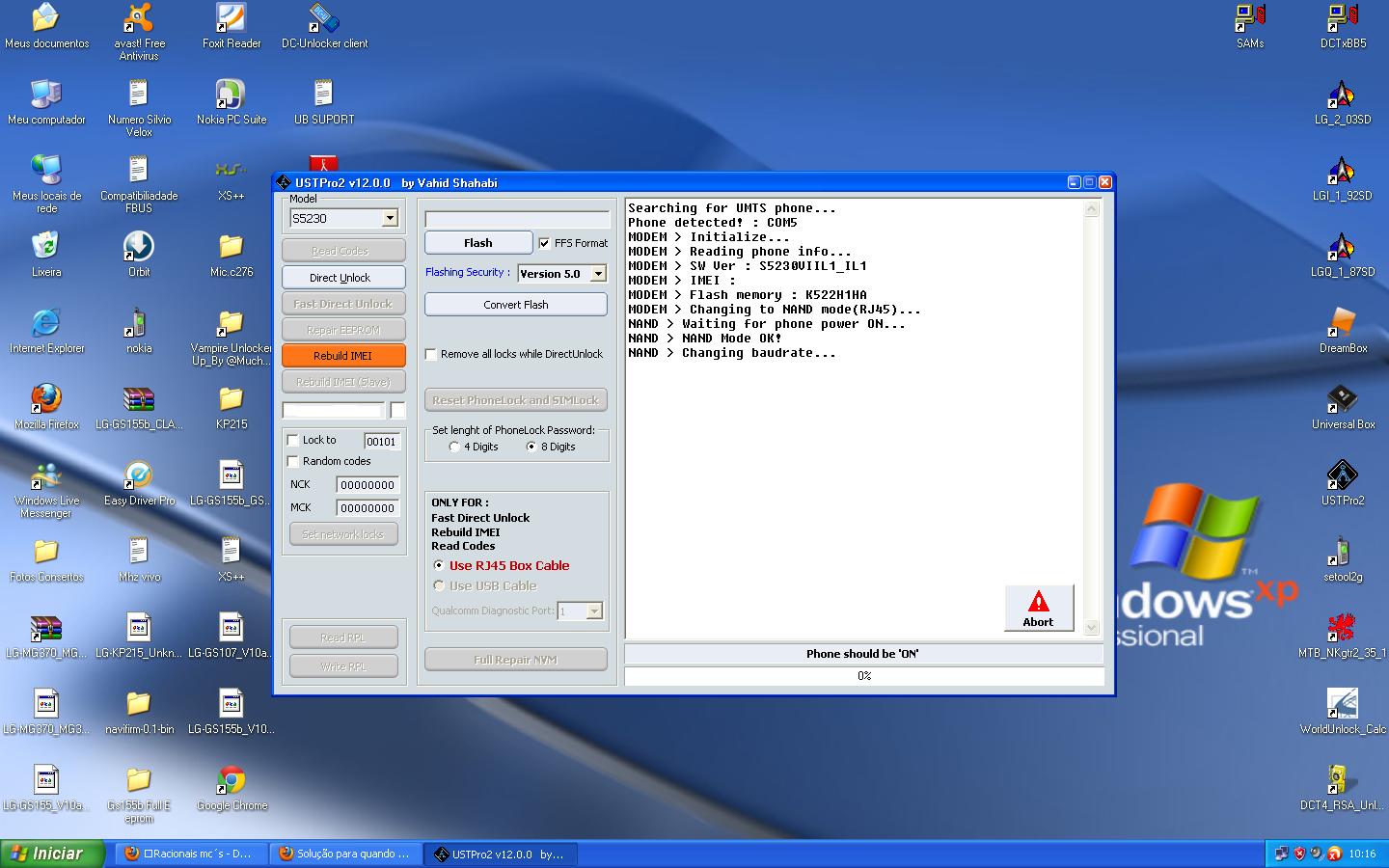
Task: Open the Qualcomm Diagnostic Port dropdown
Action: [x=594, y=610]
